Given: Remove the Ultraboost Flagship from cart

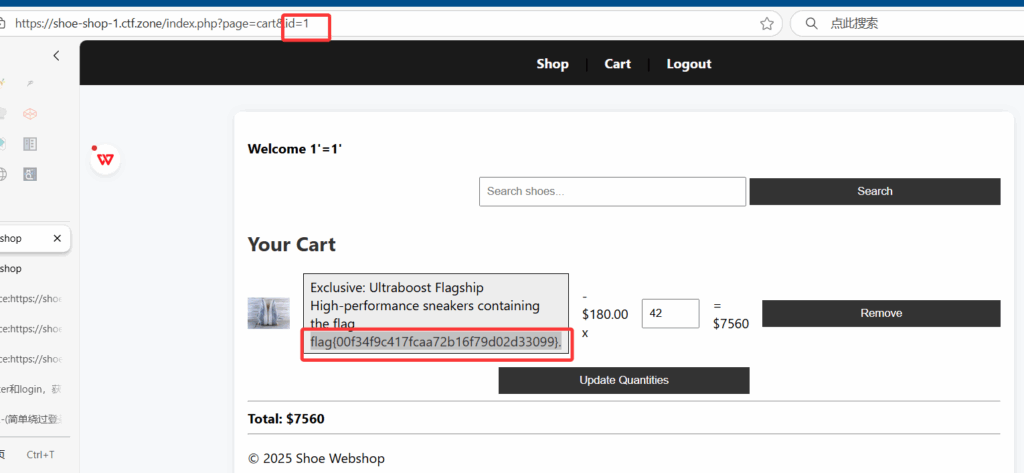Looking at the screenshot, I should click(880, 313).
